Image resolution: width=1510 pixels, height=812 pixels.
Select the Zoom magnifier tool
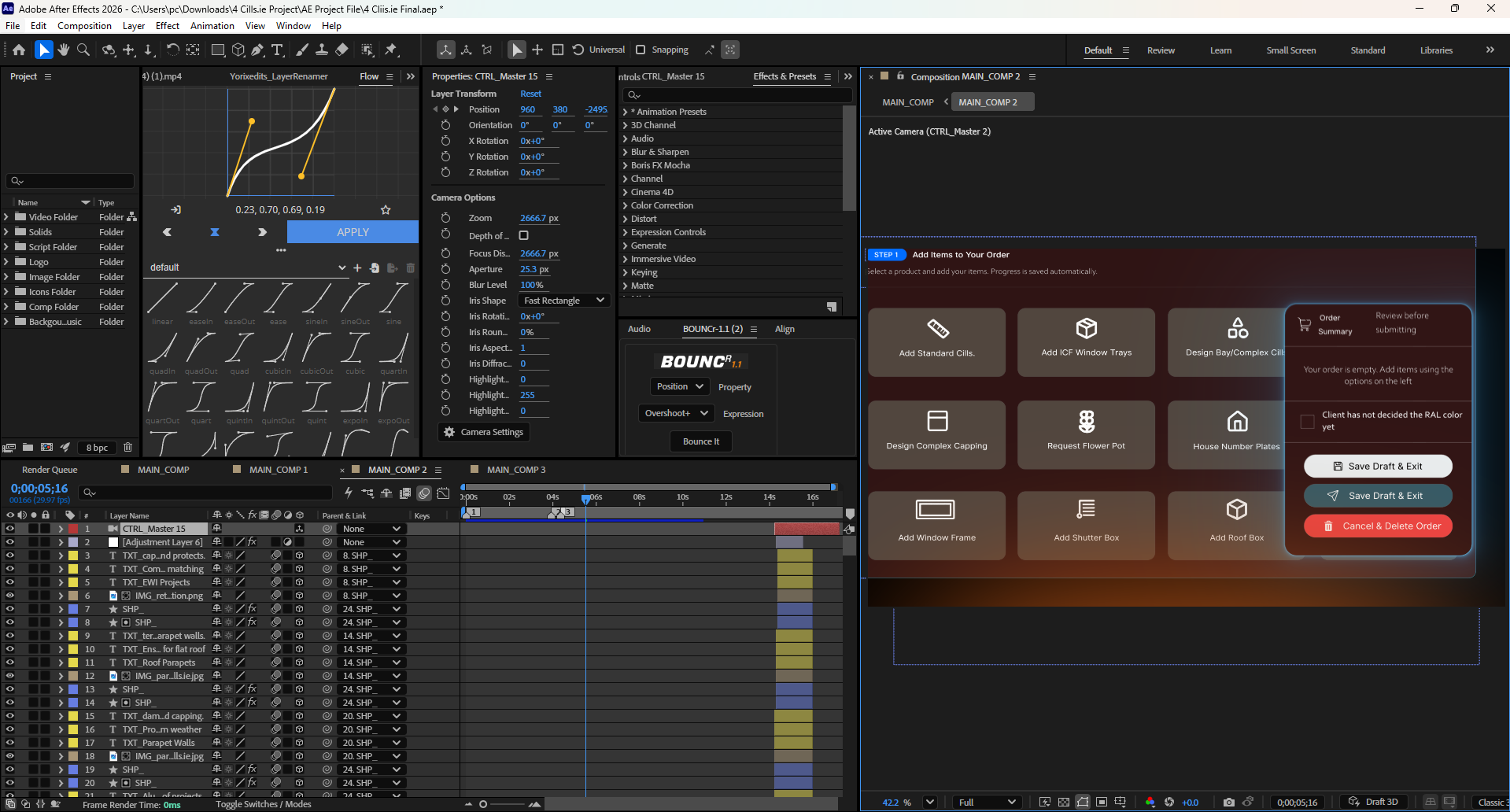click(83, 50)
